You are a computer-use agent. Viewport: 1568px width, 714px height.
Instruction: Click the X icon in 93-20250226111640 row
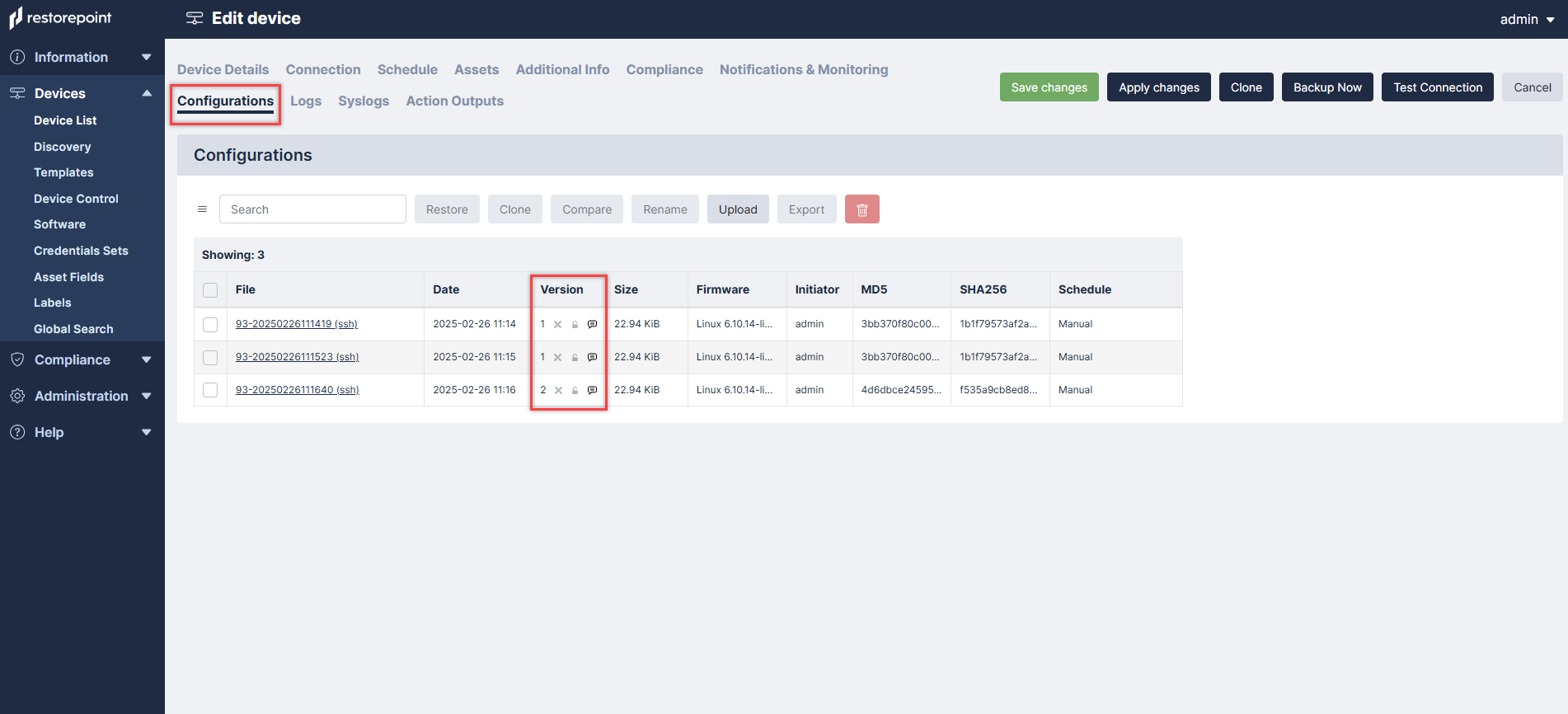[x=558, y=391]
